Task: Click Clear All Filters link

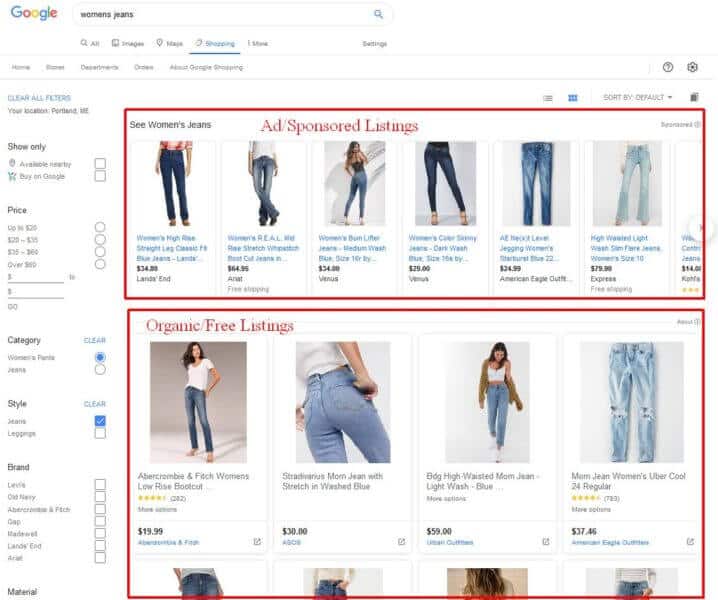Action: coord(39,98)
